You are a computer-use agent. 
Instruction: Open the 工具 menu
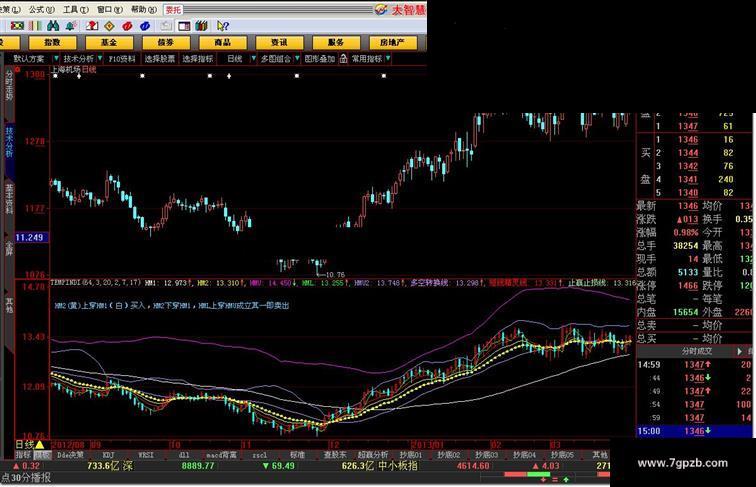[76, 9]
